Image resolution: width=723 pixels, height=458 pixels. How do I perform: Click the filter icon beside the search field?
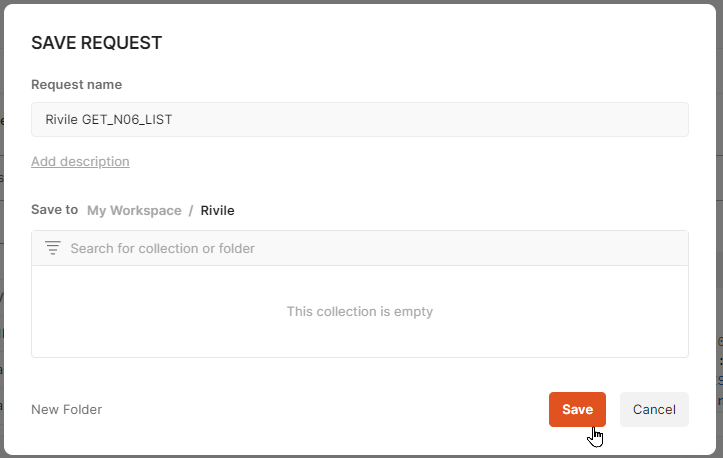53,248
